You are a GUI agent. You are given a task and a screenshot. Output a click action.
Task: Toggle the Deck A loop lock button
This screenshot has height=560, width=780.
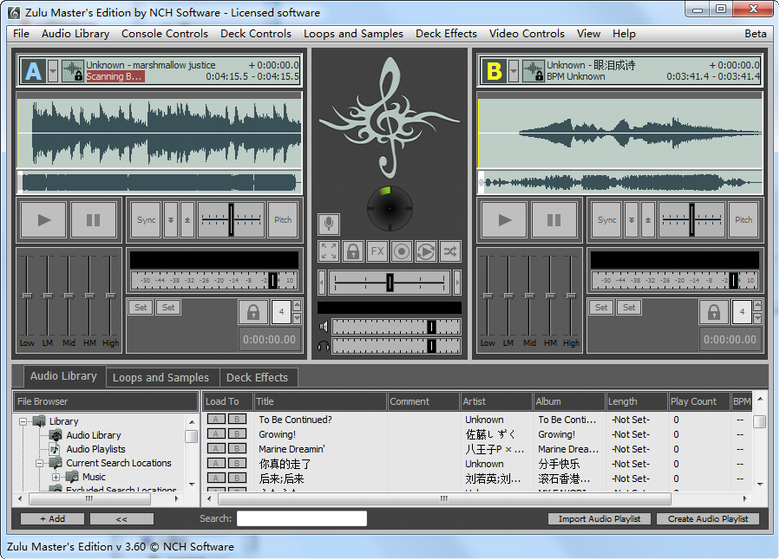click(x=253, y=312)
